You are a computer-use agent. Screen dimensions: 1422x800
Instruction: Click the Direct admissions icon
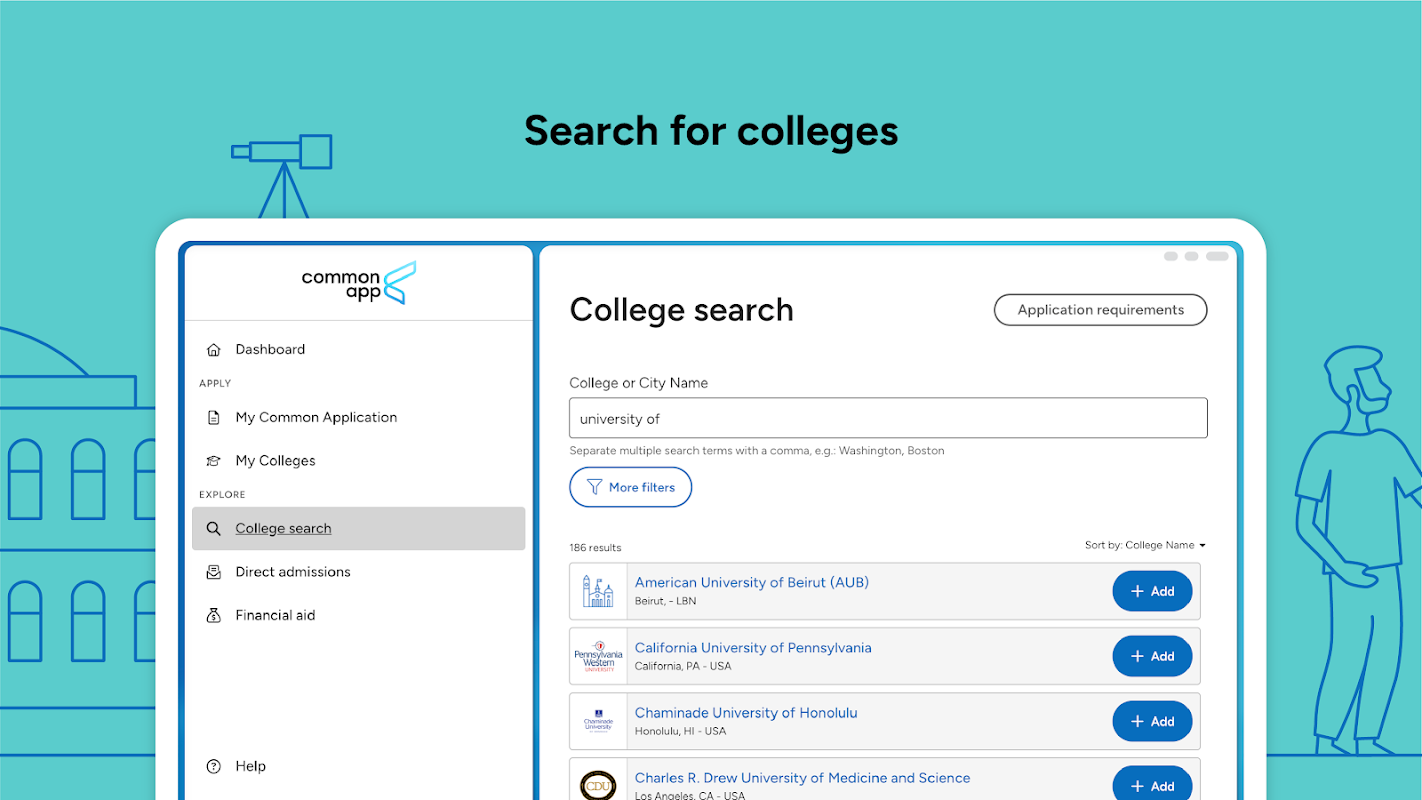213,572
